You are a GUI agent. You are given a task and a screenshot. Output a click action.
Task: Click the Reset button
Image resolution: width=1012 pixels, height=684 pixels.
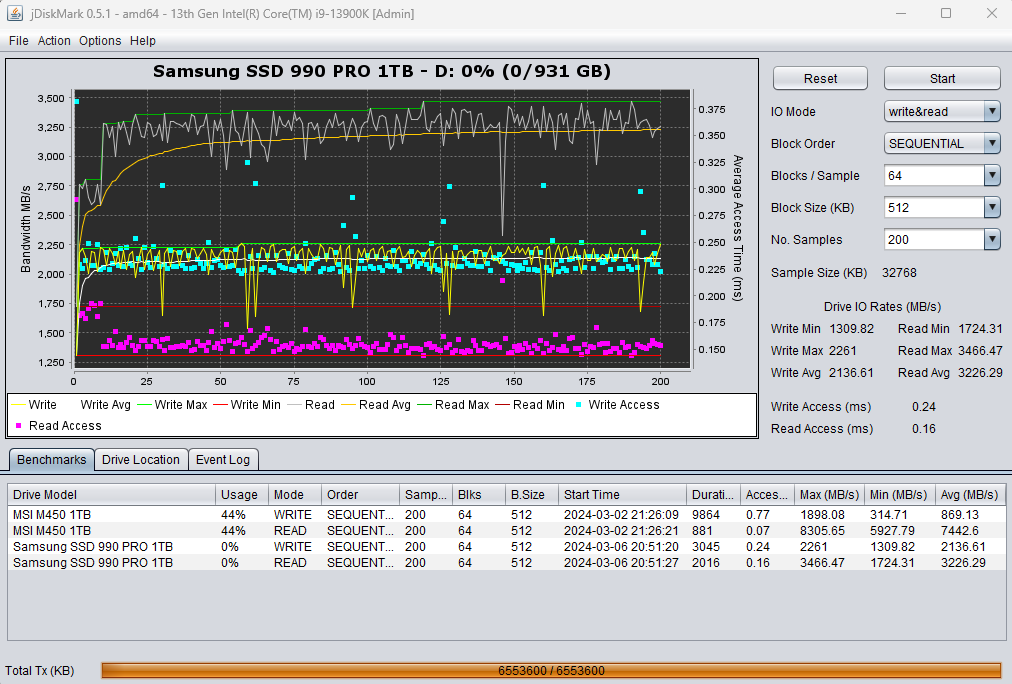(x=820, y=79)
